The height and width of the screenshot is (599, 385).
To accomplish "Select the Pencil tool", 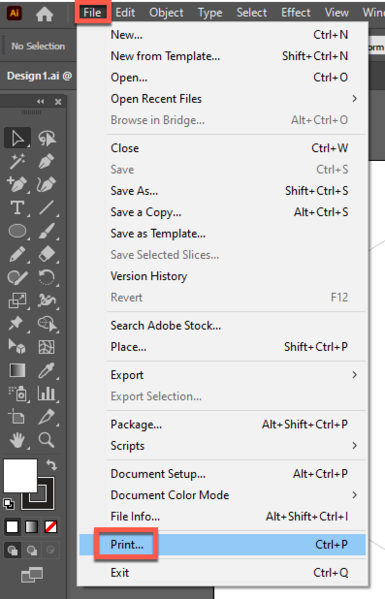I will 17,254.
